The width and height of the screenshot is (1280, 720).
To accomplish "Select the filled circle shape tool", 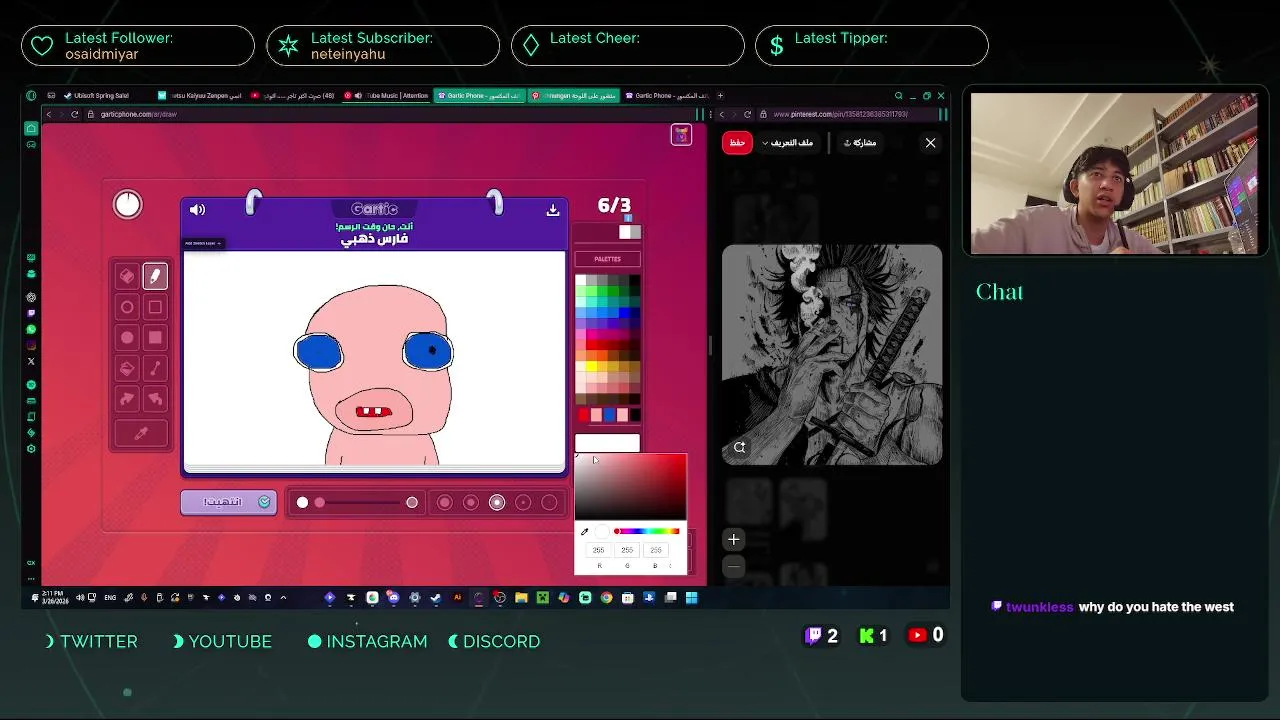I will pyautogui.click(x=127, y=338).
